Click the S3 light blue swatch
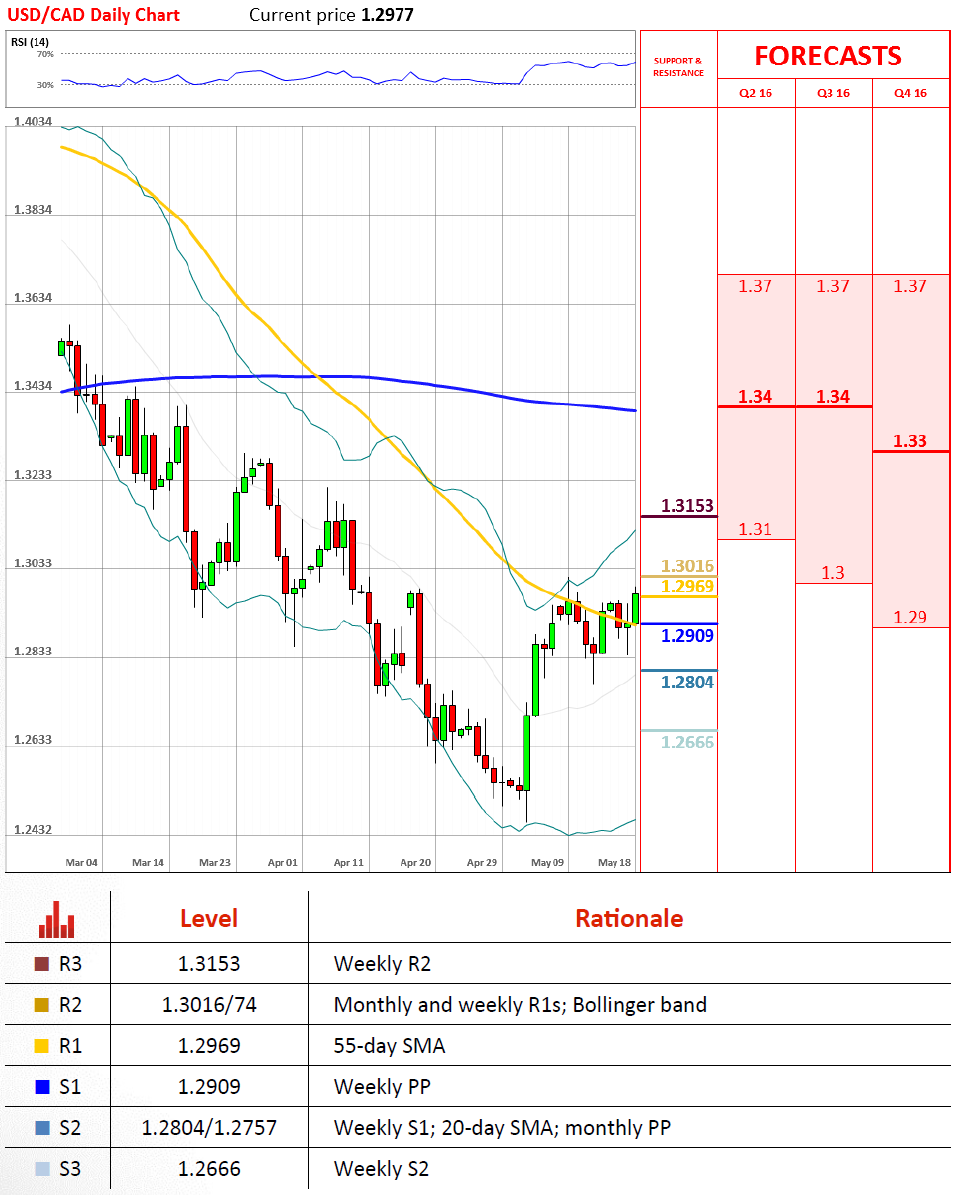The height and width of the screenshot is (1195, 962). point(42,1169)
